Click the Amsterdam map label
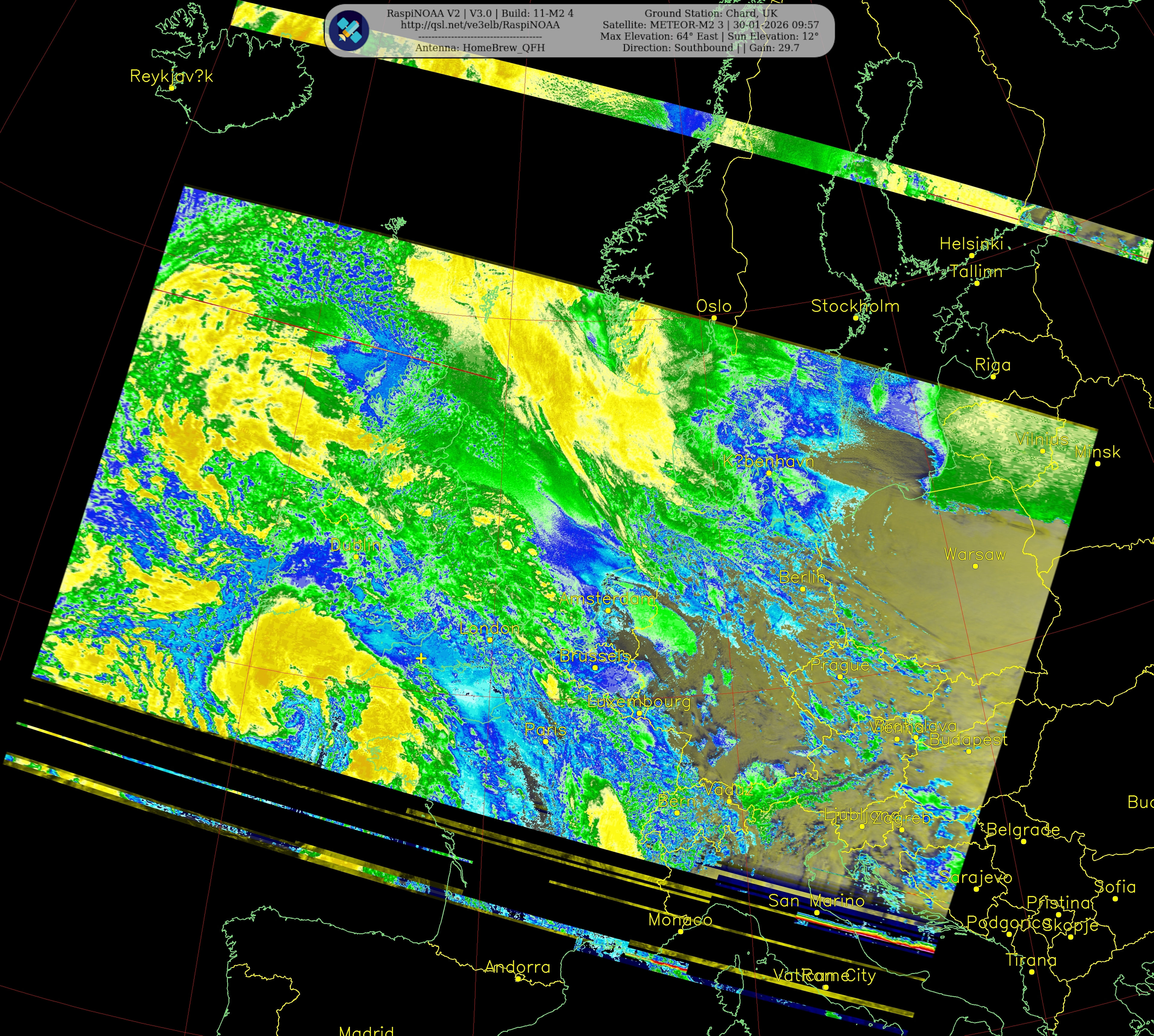This screenshot has height=1036, width=1154. tap(607, 599)
